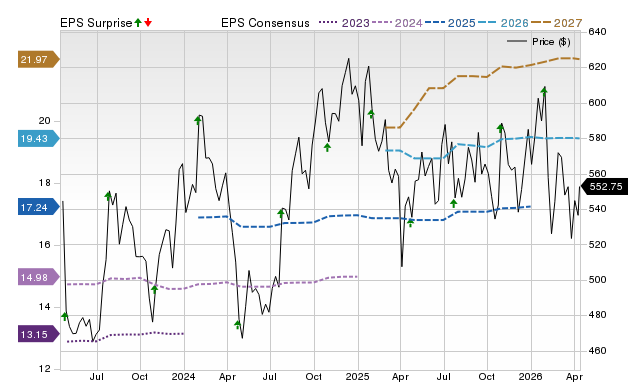The width and height of the screenshot is (640, 382).
Task: Click the surprise arrow at the early 2026 price peak
Action: point(544,91)
